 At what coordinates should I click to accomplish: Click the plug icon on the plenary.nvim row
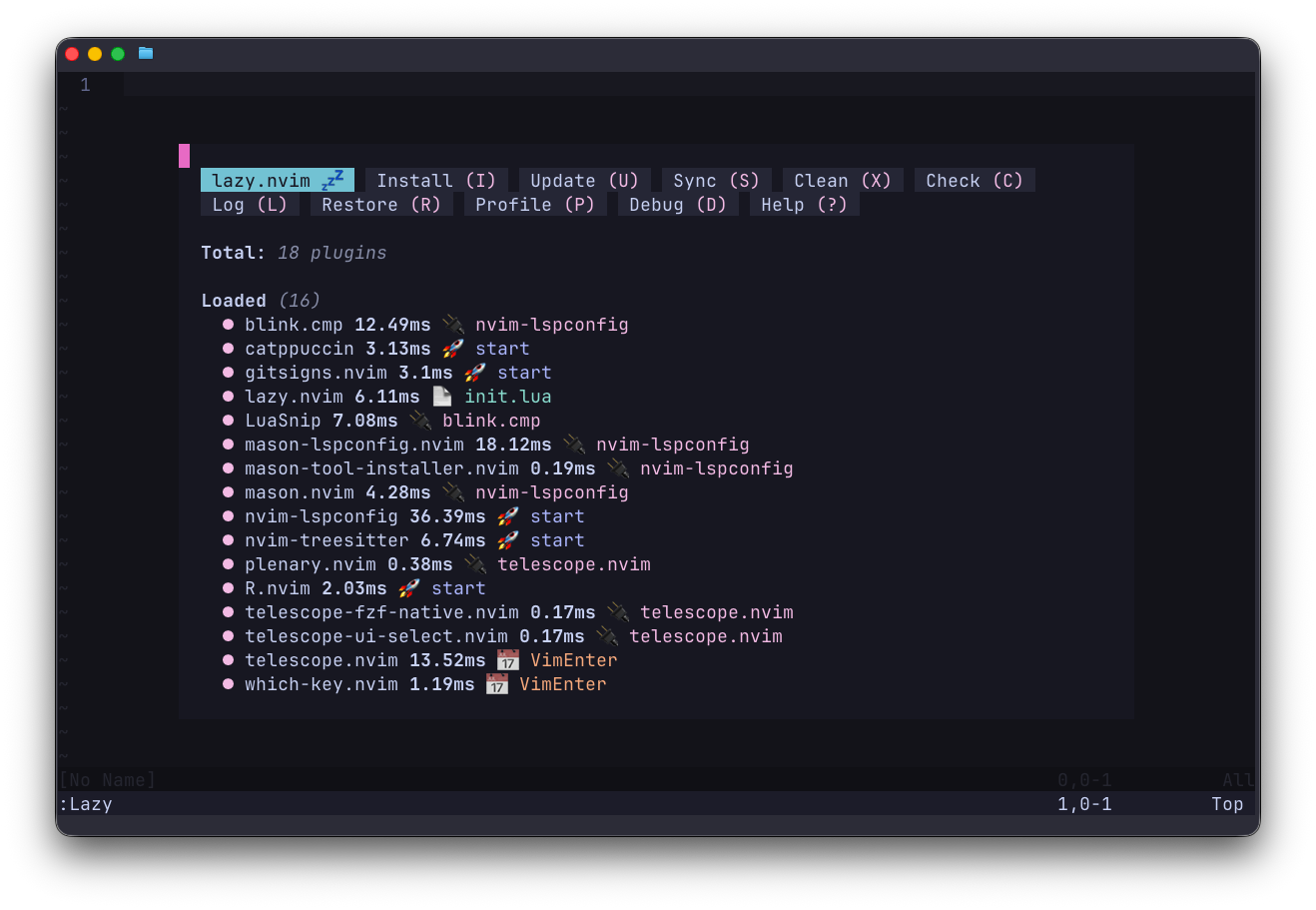[x=475, y=564]
